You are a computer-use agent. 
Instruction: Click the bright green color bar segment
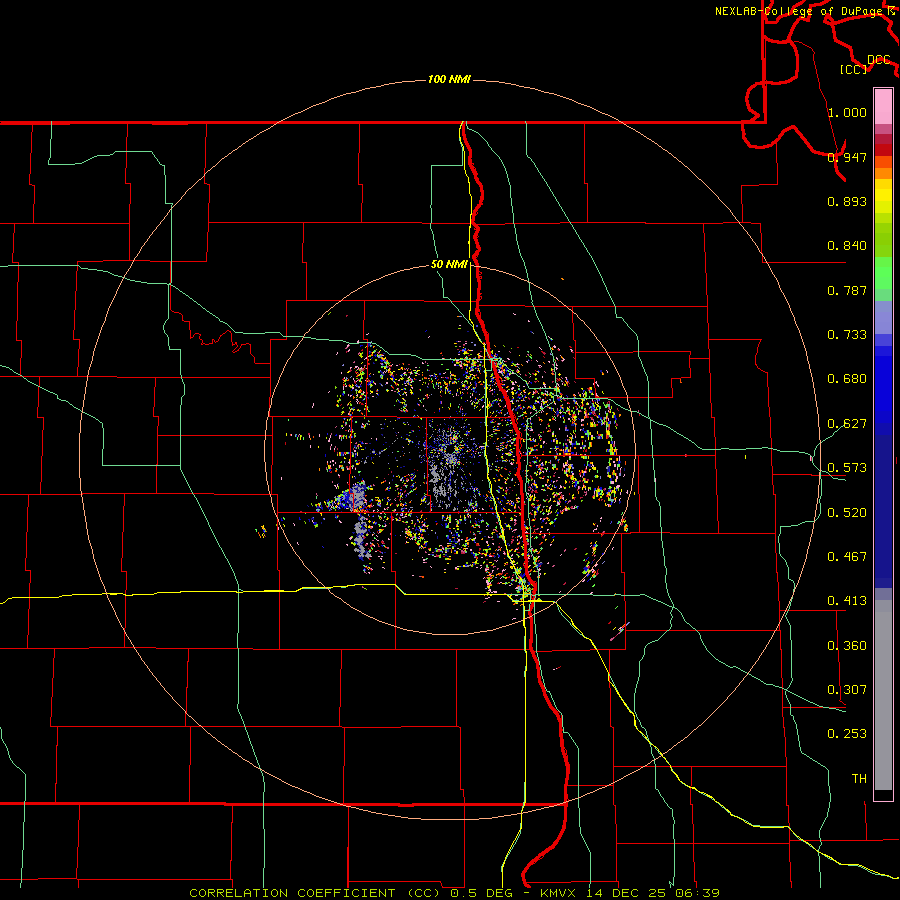(883, 273)
